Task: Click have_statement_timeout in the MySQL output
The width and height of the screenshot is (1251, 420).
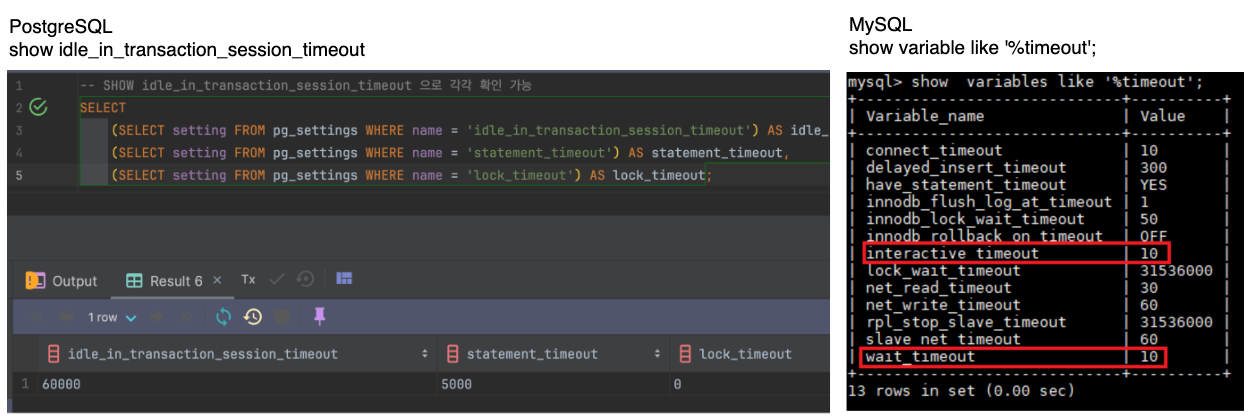Action: point(966,184)
